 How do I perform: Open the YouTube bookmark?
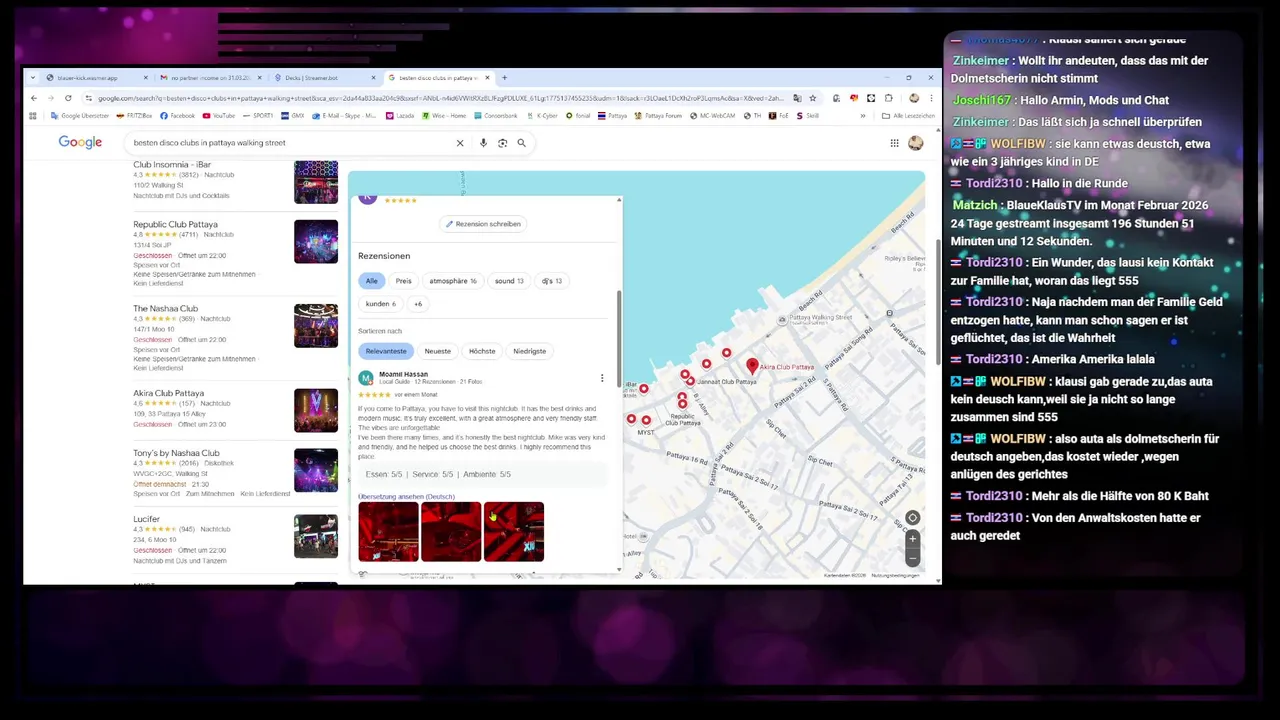click(219, 116)
